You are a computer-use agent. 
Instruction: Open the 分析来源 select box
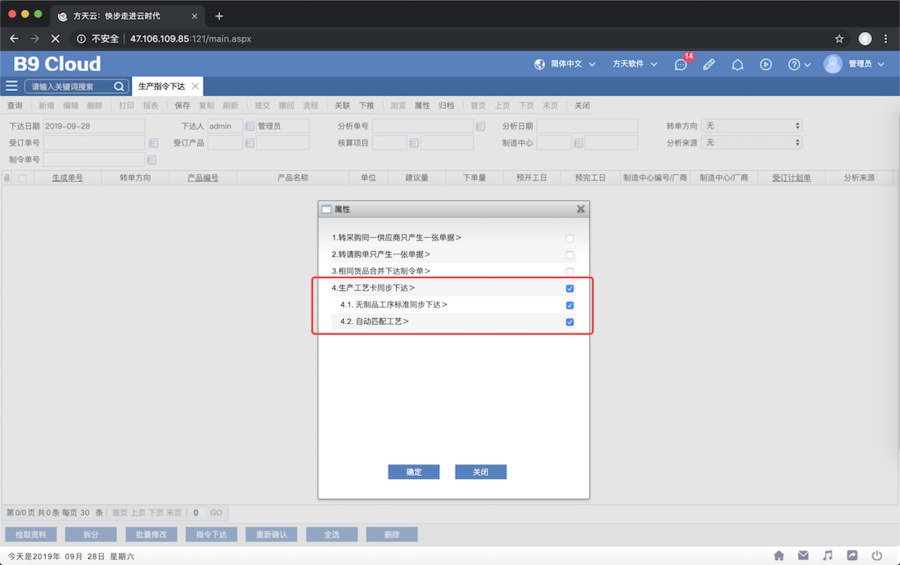pyautogui.click(x=751, y=142)
